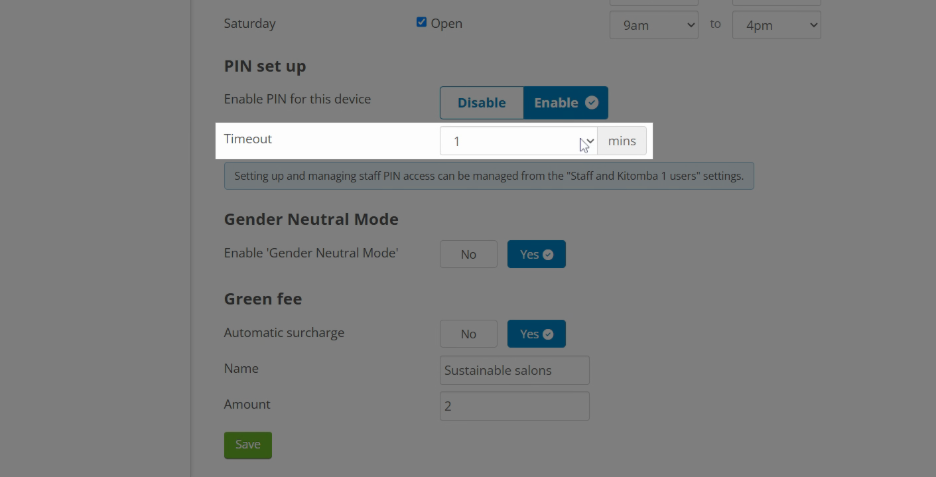Click Disable for PIN on this device
Viewport: 936px width, 477px height.
point(482,103)
